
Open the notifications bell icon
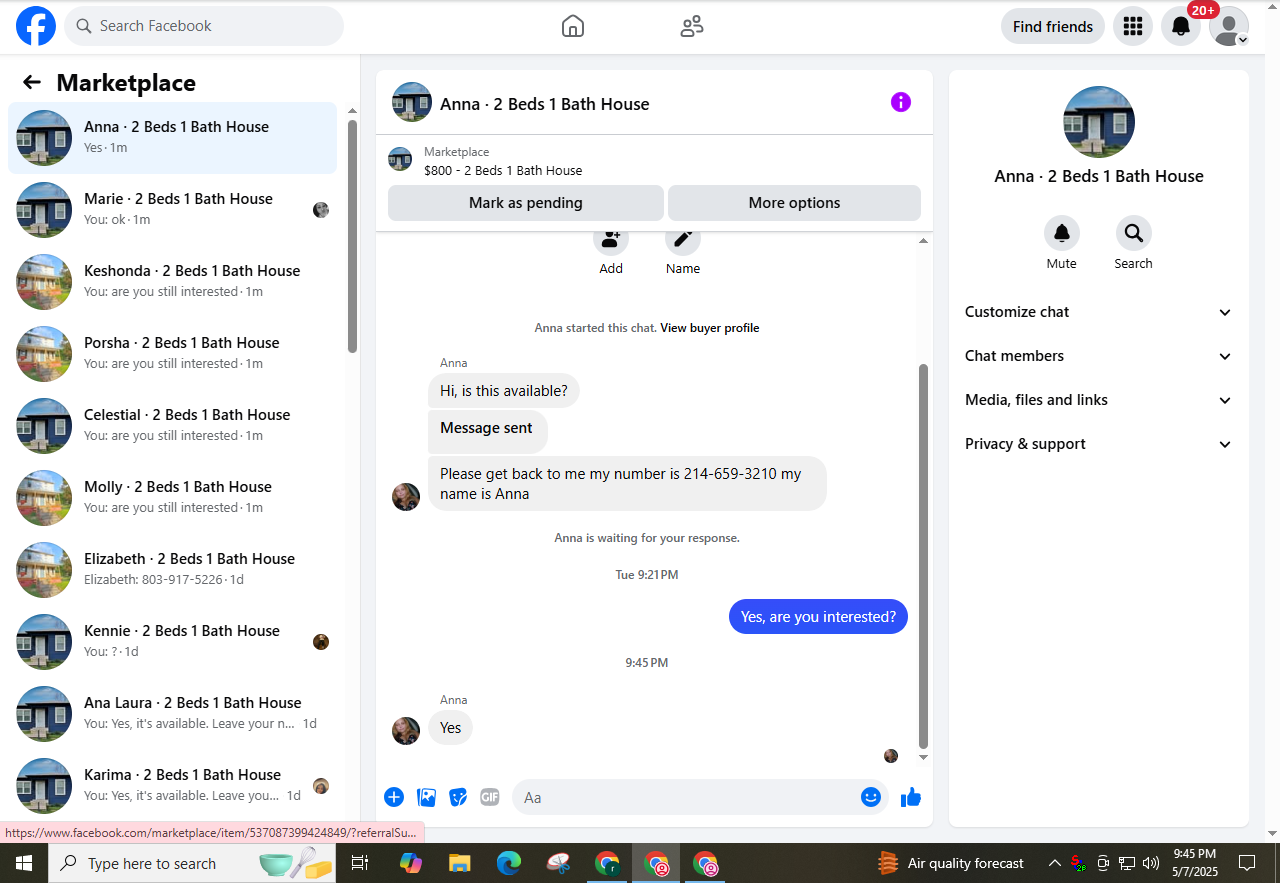[1181, 26]
